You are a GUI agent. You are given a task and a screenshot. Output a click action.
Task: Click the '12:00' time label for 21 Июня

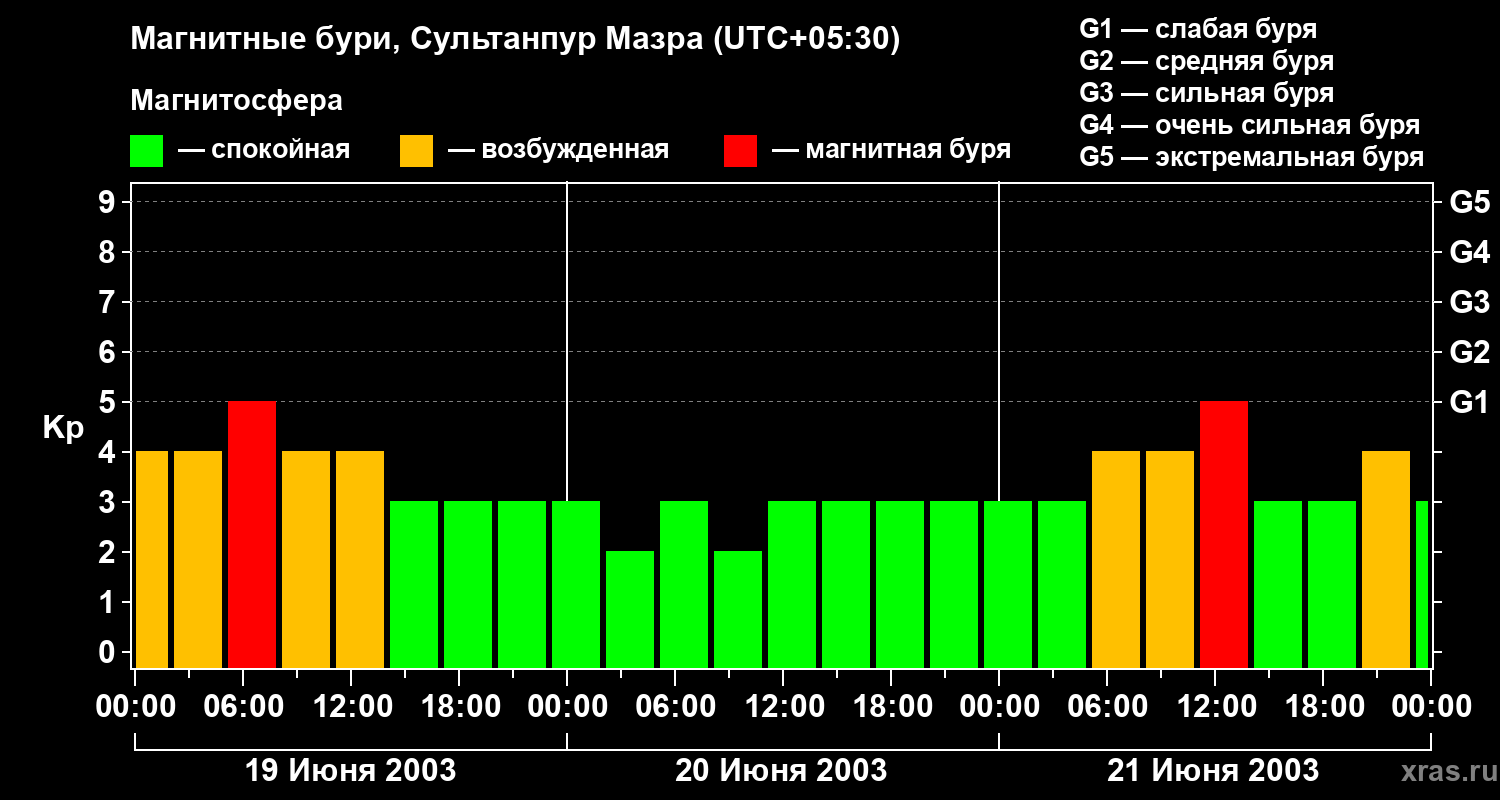point(1215,707)
